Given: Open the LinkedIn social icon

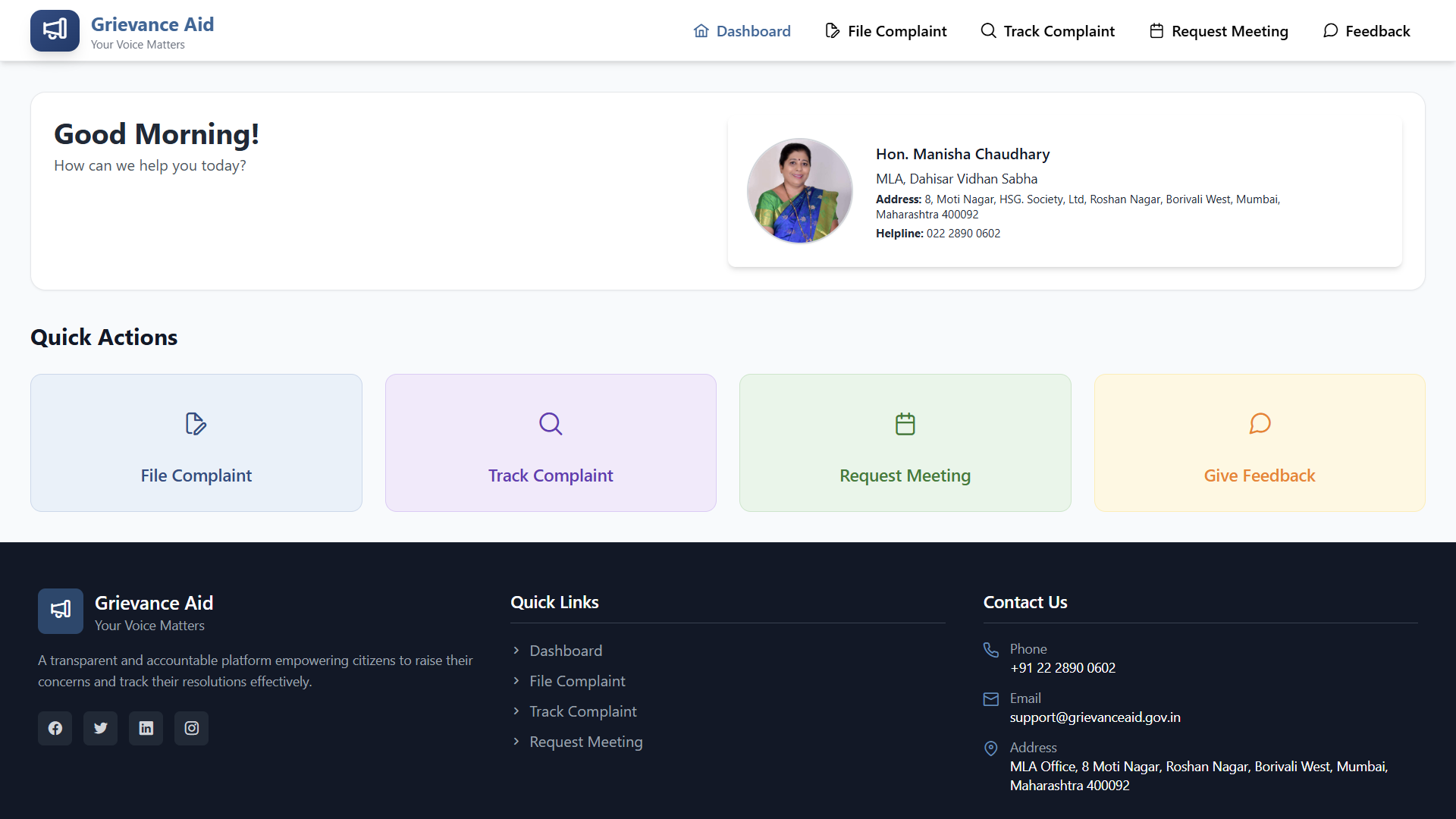Looking at the screenshot, I should (x=146, y=728).
